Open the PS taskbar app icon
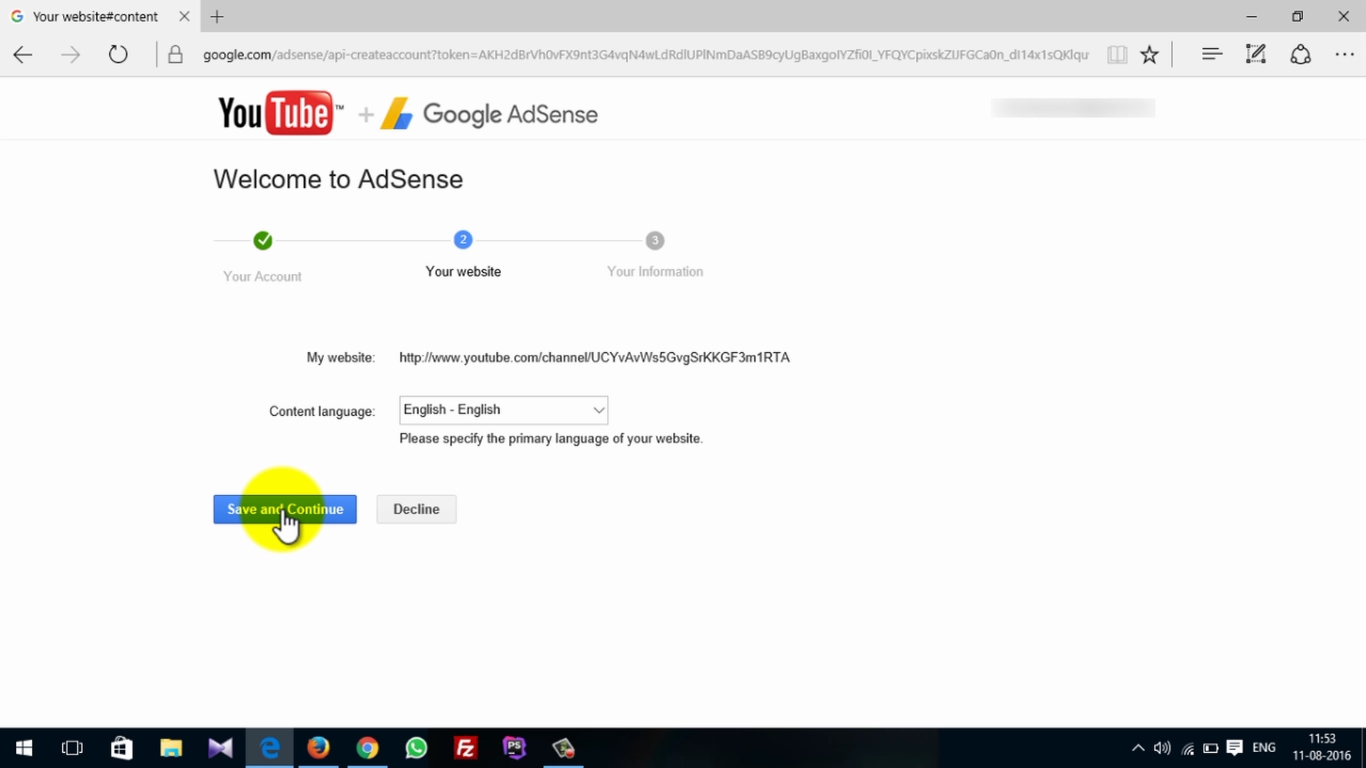Image resolution: width=1366 pixels, height=768 pixels. [514, 748]
